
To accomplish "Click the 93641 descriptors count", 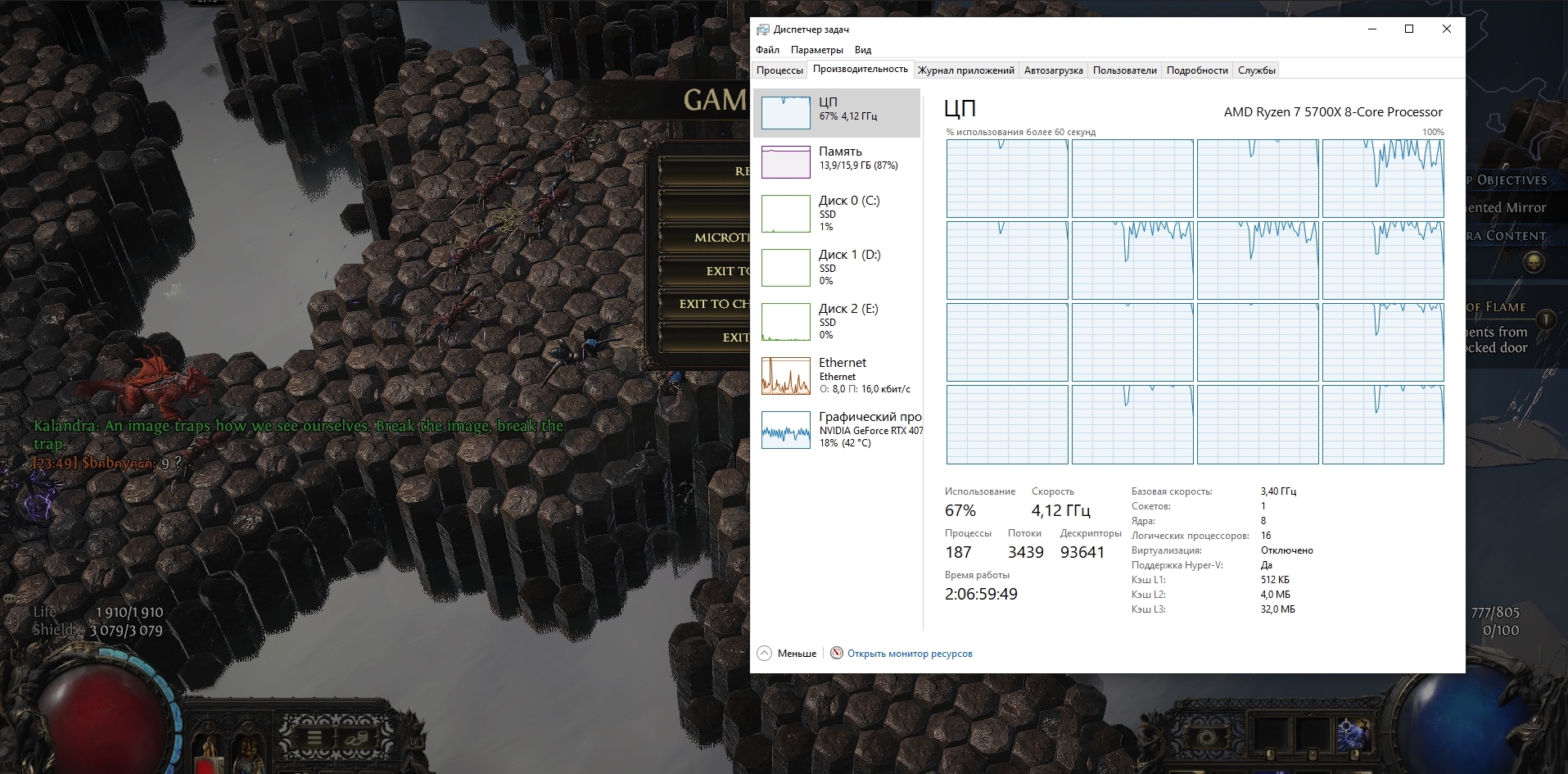I will point(1082,552).
